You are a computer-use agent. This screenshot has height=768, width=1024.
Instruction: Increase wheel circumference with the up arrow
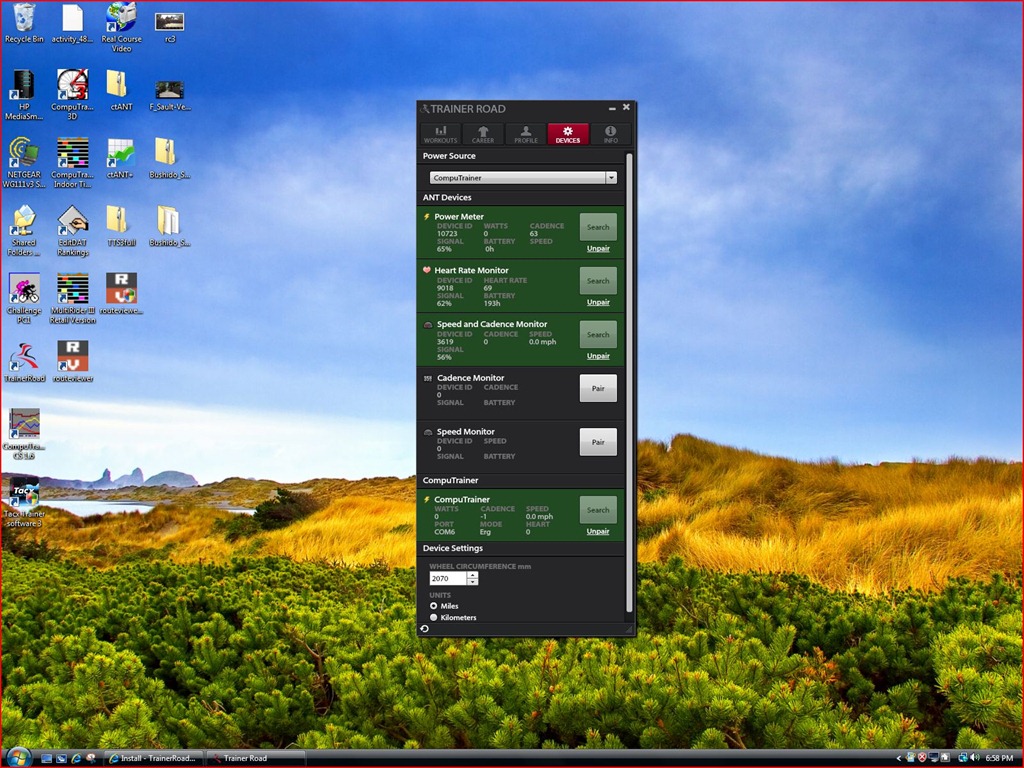point(473,575)
